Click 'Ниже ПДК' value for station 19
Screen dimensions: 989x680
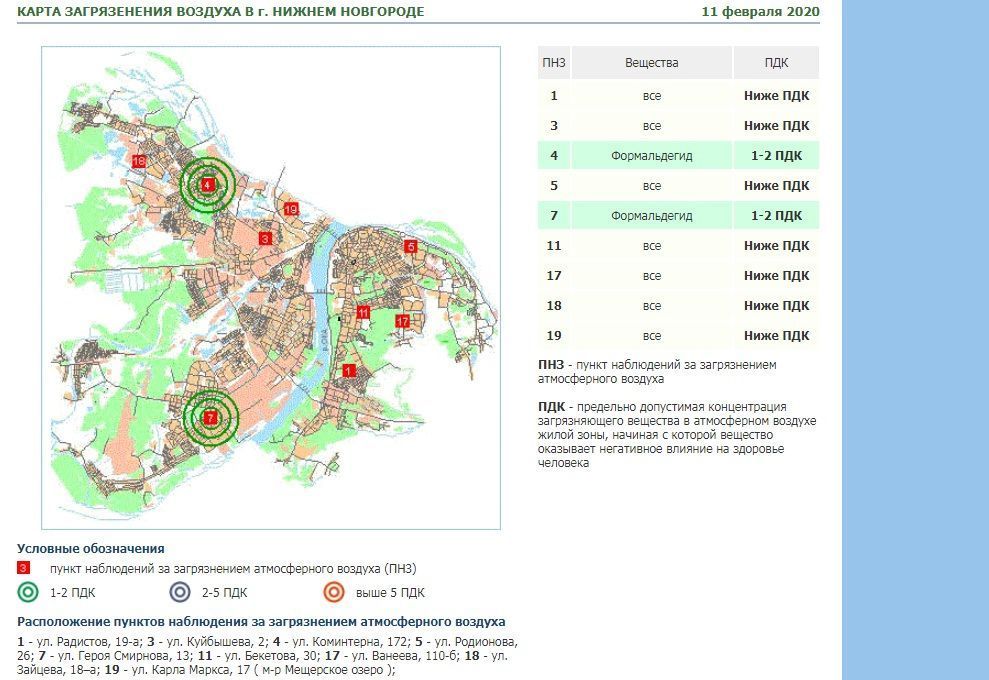(x=776, y=336)
